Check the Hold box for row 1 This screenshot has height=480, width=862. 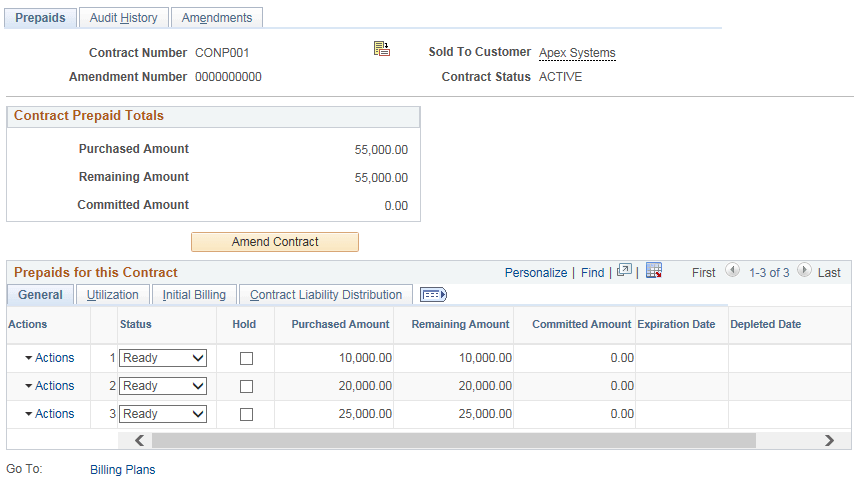pyautogui.click(x=246, y=358)
